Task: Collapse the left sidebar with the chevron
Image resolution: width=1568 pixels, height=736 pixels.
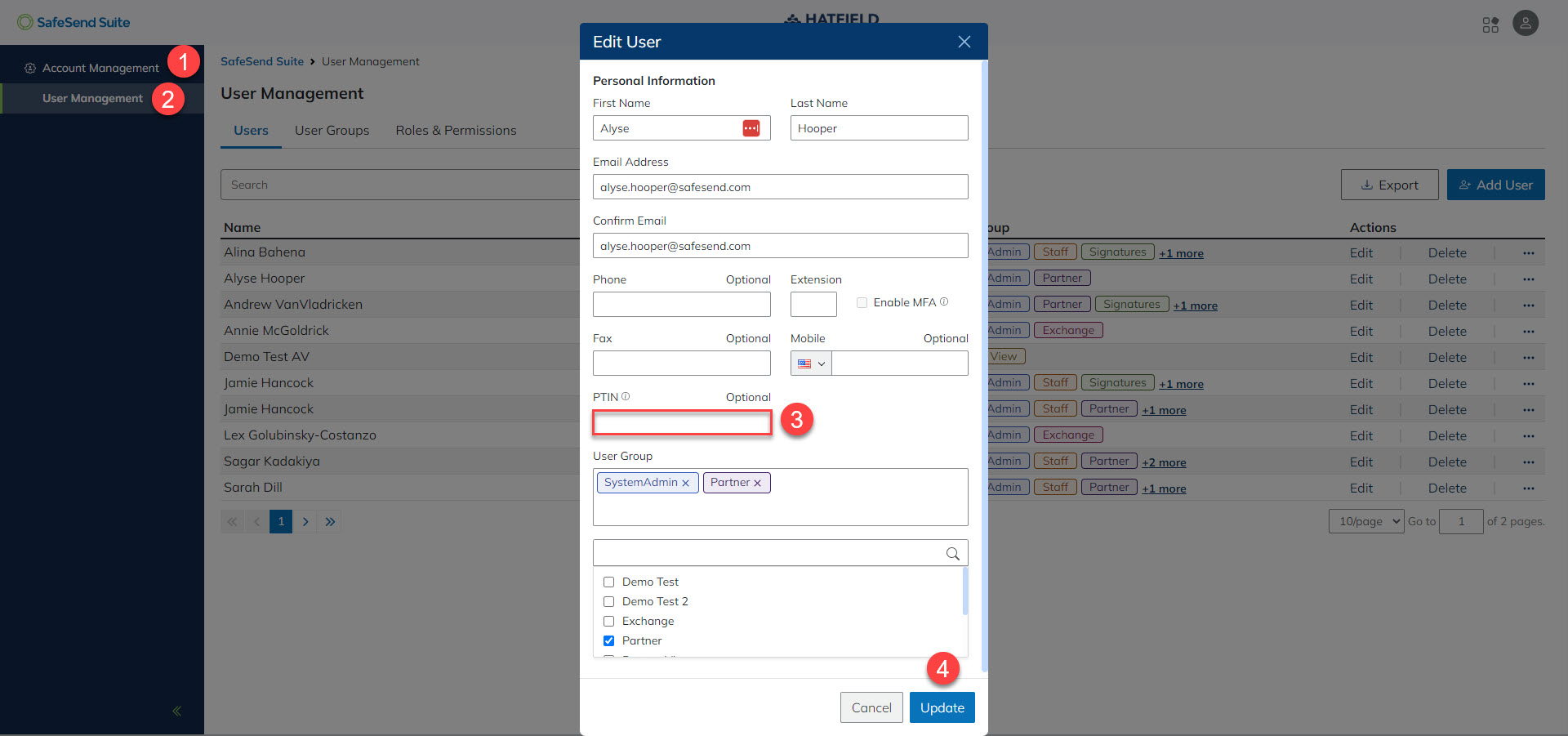Action: (176, 711)
